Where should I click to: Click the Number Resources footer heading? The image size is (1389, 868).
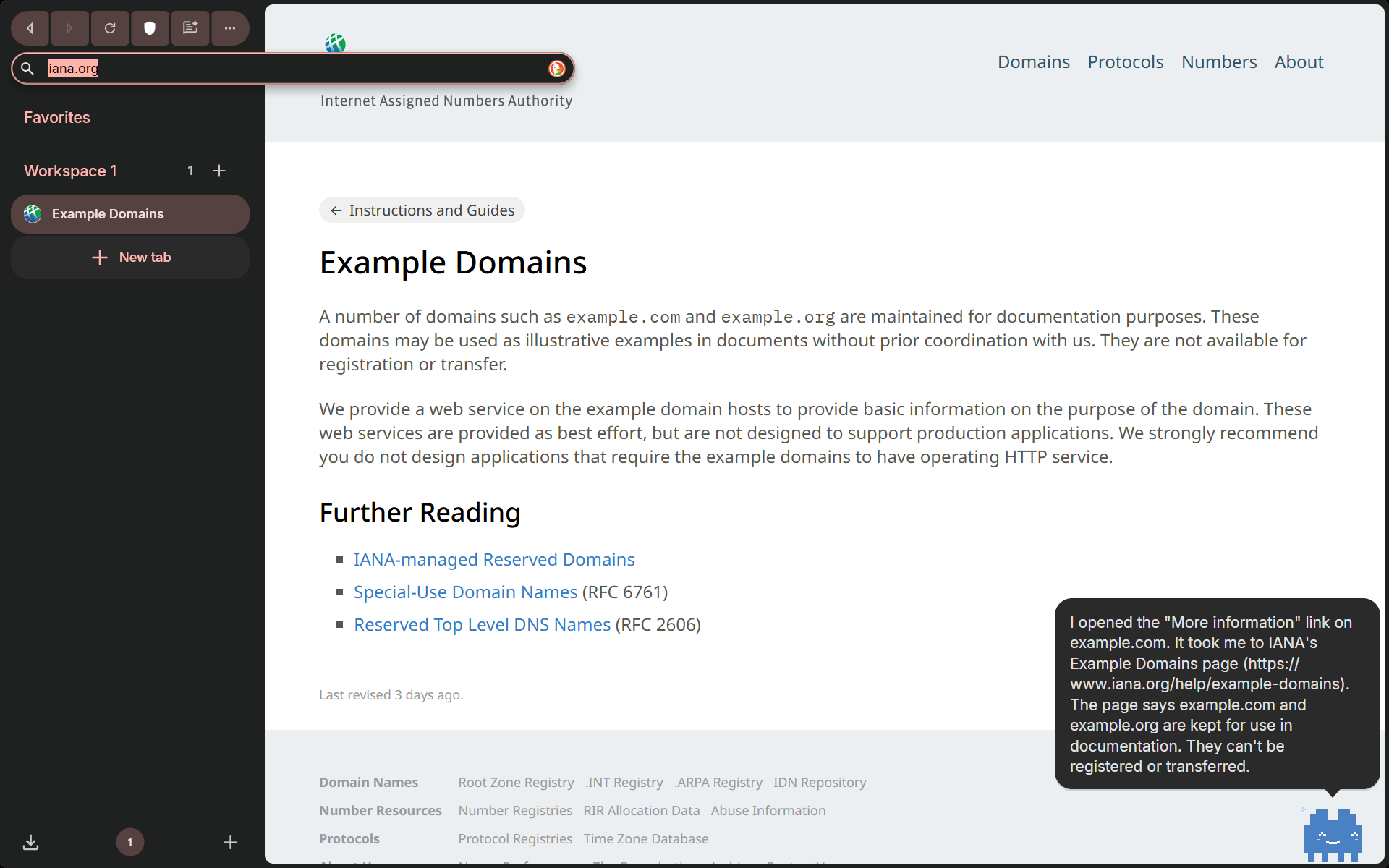(x=381, y=811)
